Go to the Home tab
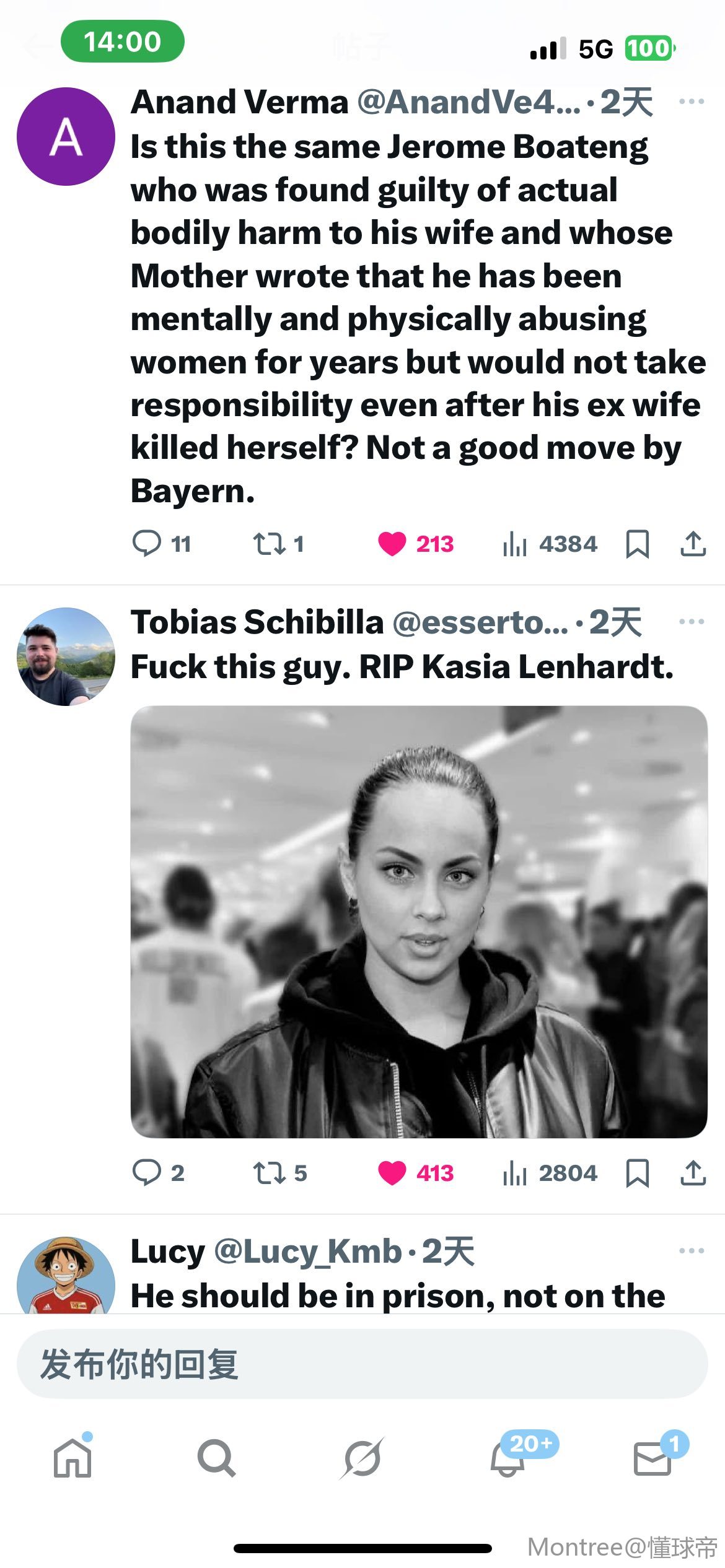Viewport: 725px width, 1568px height. (72, 1458)
